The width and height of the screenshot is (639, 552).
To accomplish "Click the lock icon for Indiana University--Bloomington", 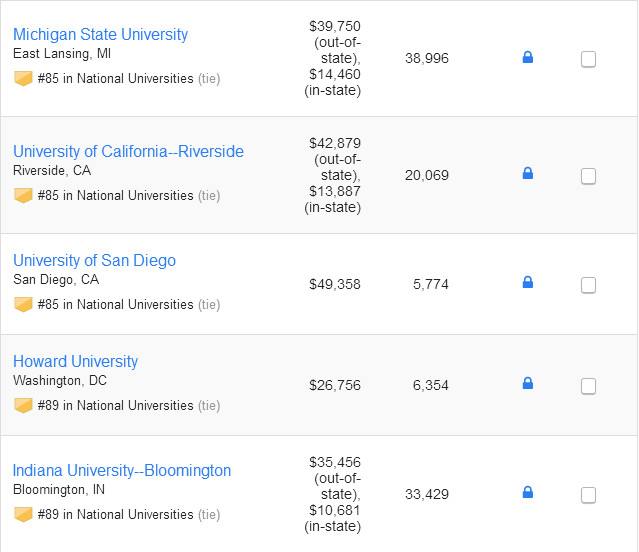I will click(x=528, y=493).
